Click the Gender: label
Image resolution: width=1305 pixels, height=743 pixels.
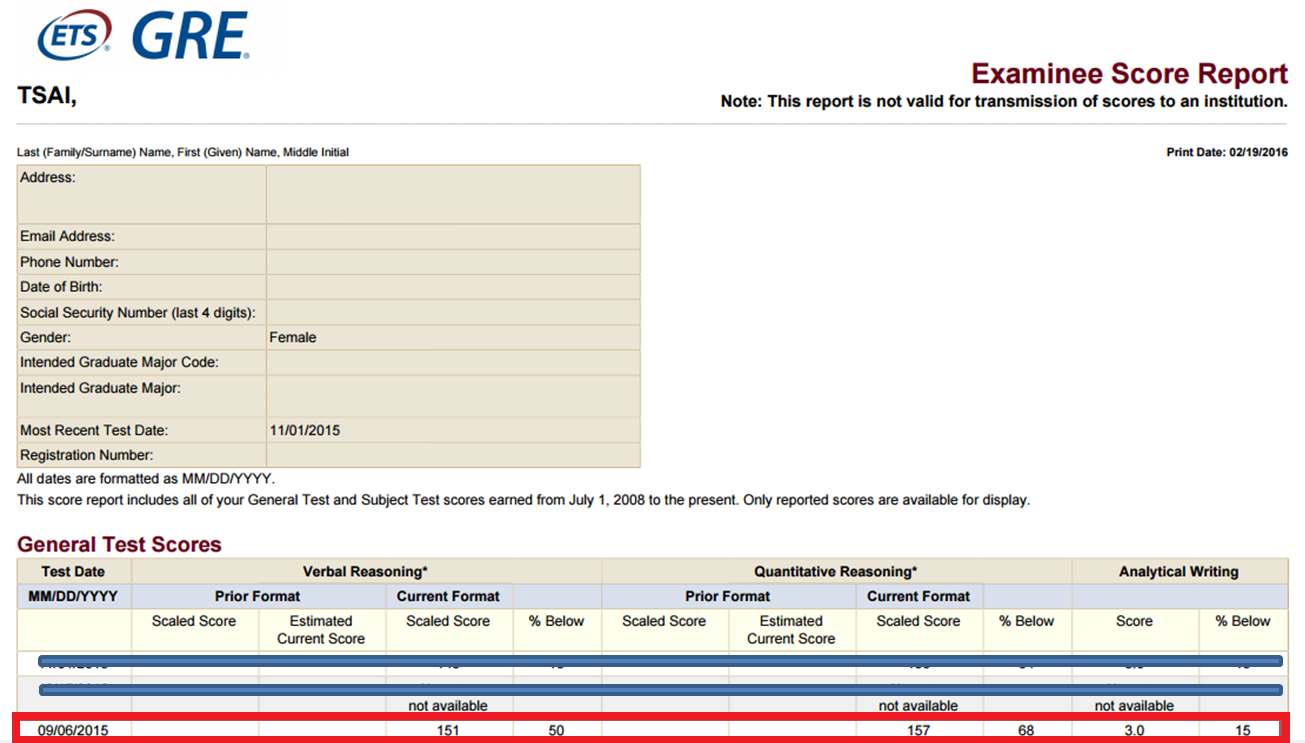coord(45,338)
